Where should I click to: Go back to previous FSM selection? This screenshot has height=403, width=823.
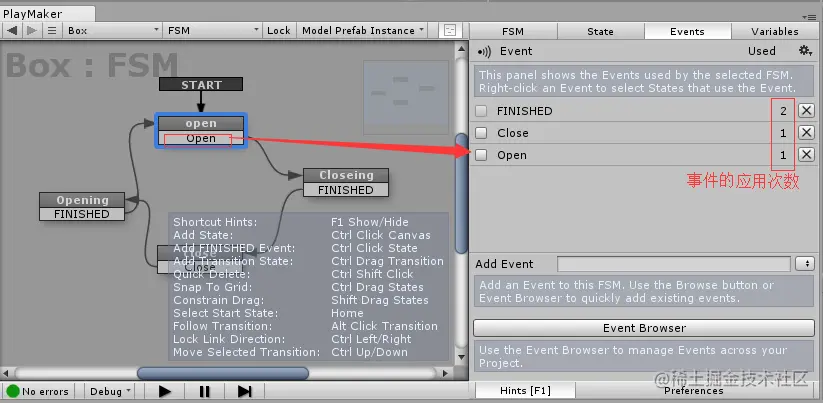[12, 30]
